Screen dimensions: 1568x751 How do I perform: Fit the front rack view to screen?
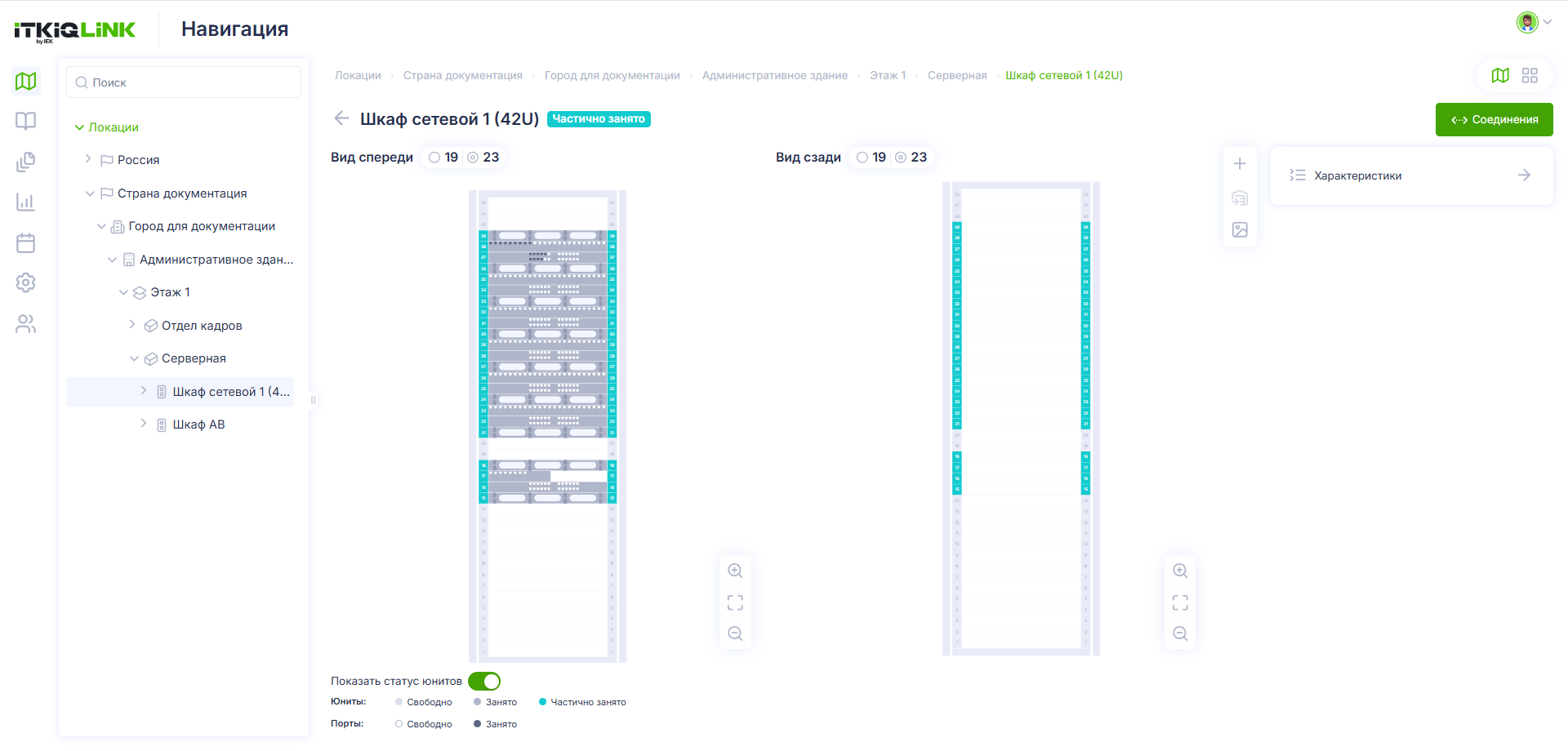click(735, 602)
